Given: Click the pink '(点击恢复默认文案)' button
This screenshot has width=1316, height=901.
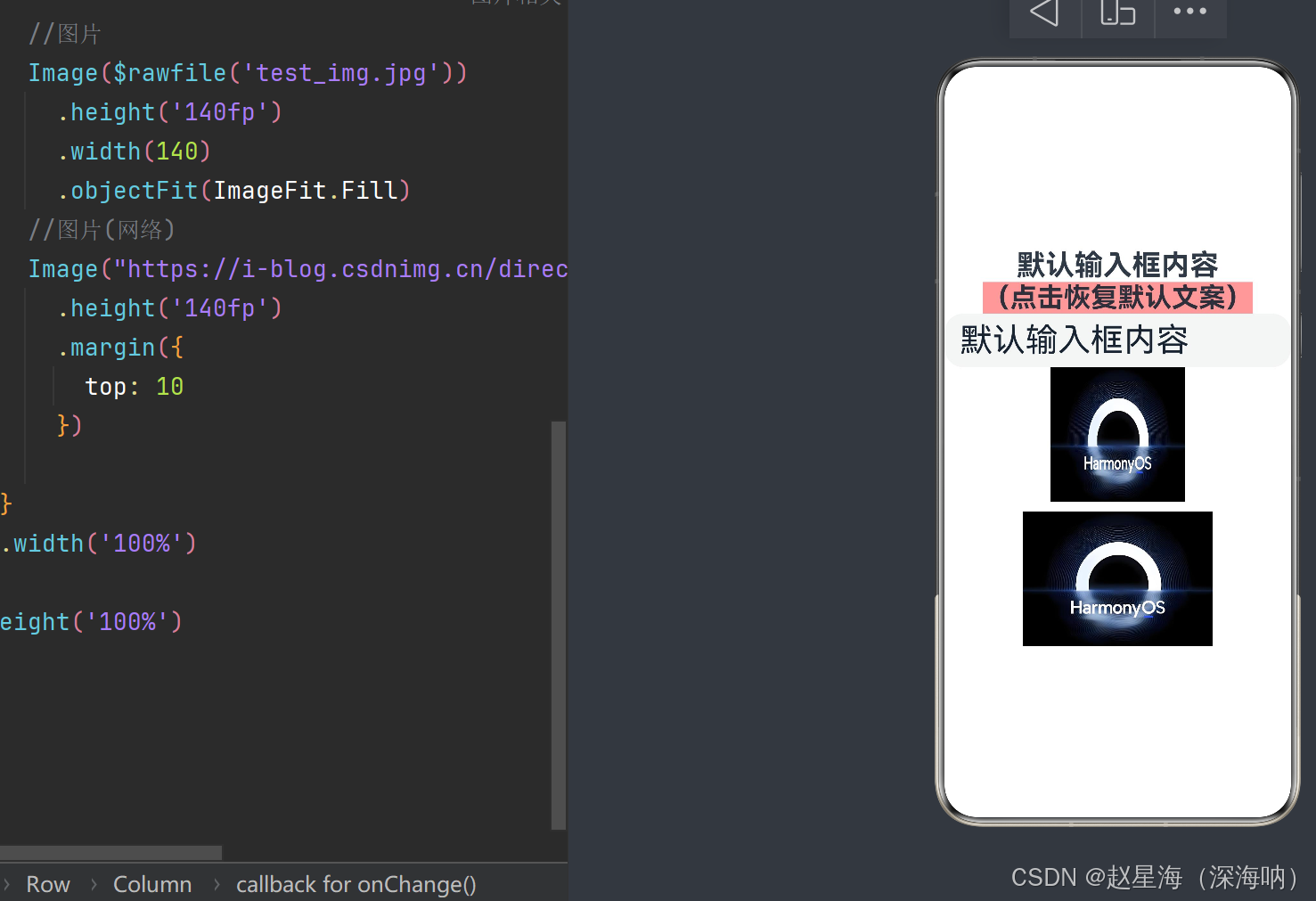Looking at the screenshot, I should [1117, 297].
